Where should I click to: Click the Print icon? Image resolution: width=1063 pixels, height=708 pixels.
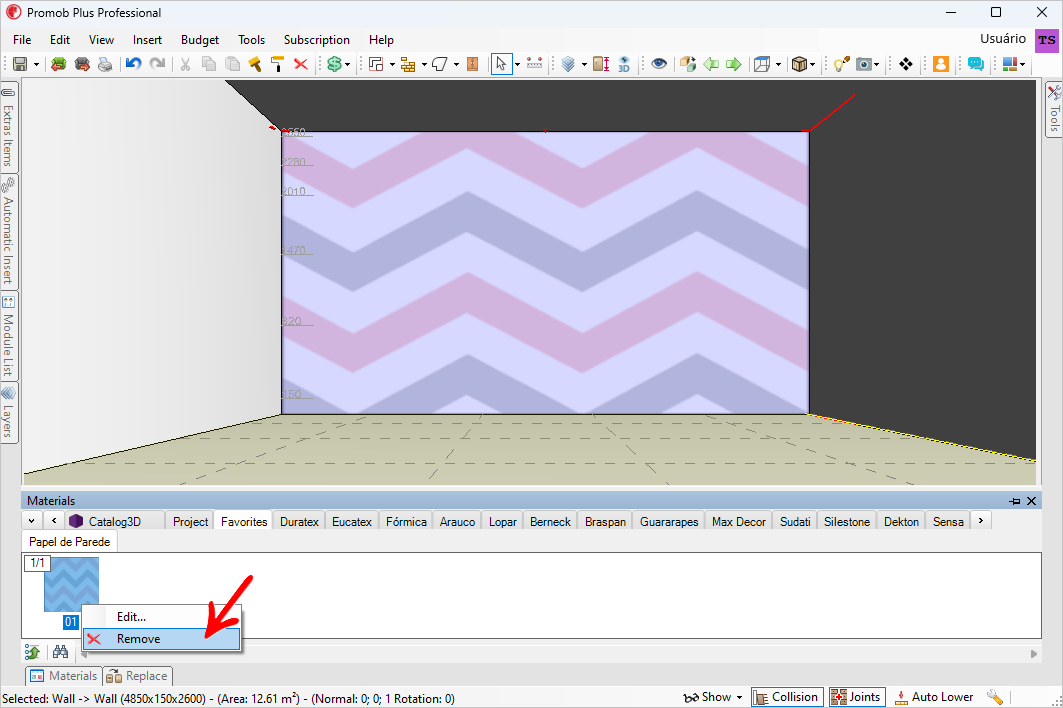pyautogui.click(x=105, y=64)
